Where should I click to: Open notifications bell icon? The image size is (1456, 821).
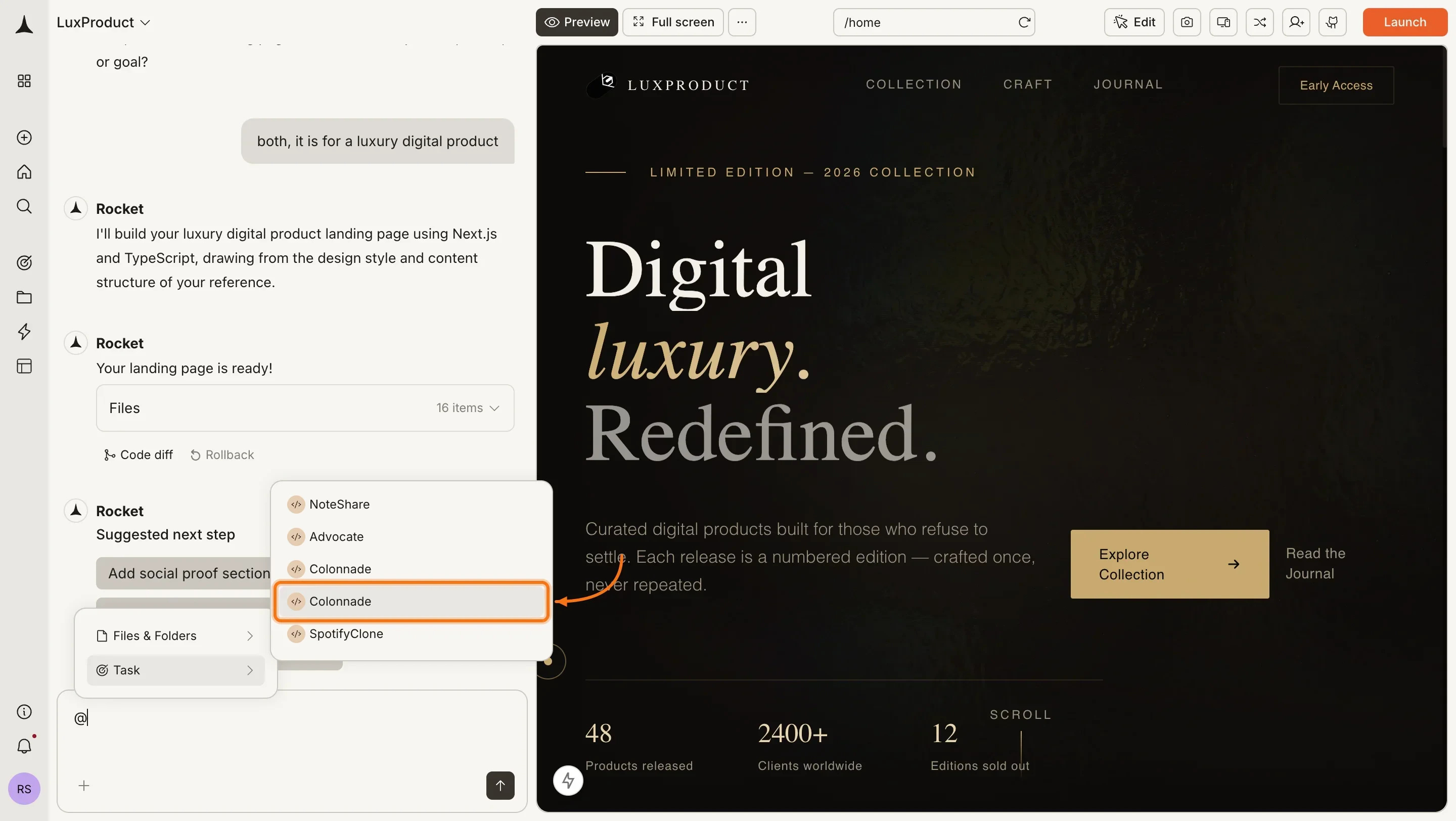pos(24,746)
